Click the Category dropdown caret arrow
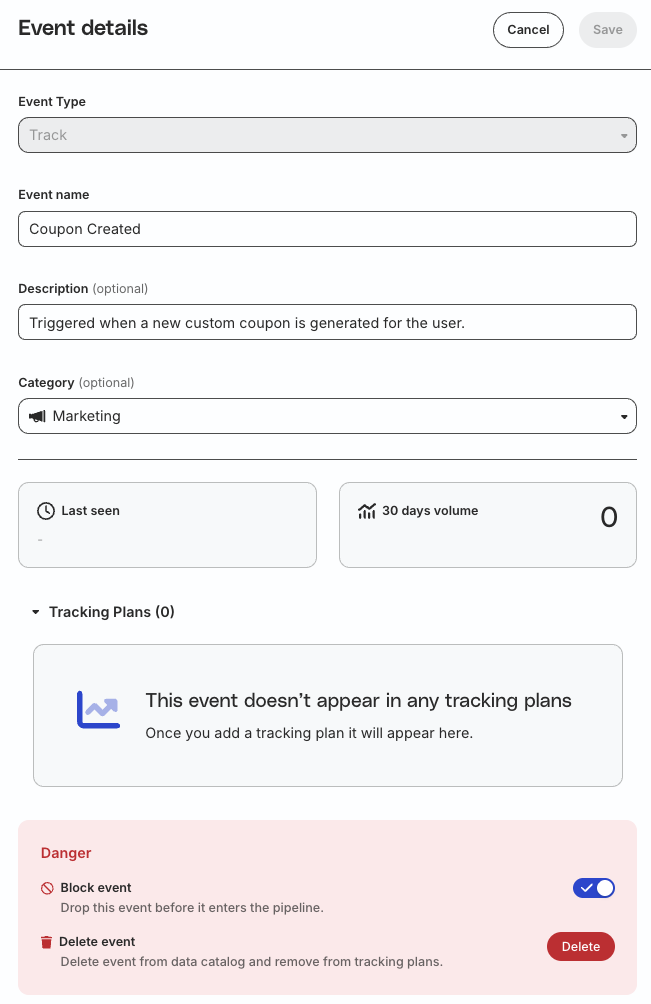Viewport: 651px width, 1004px height. (x=623, y=417)
